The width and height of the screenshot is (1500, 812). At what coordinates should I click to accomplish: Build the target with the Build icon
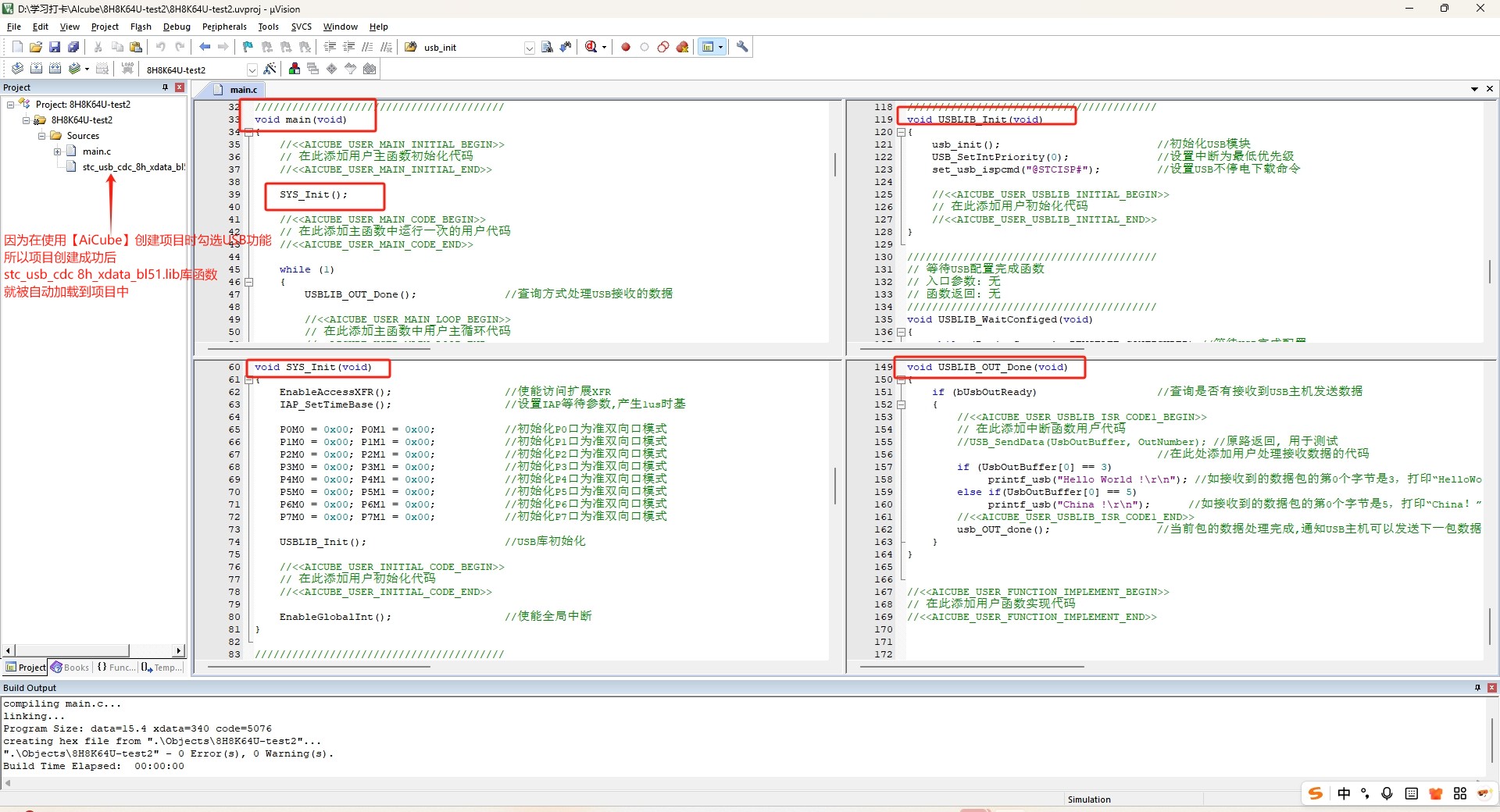[x=36, y=69]
